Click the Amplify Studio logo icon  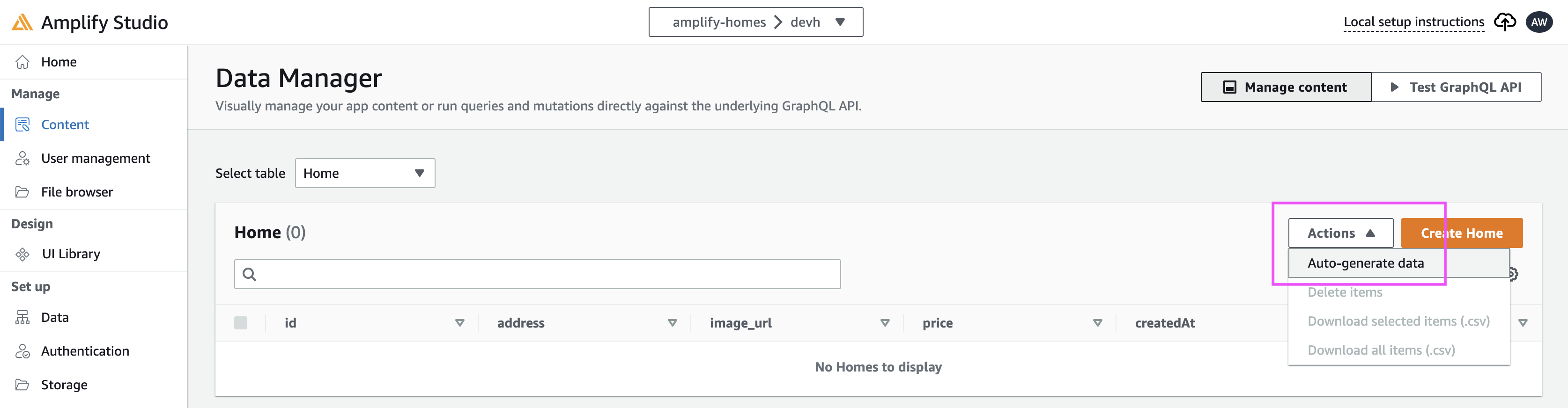tap(22, 22)
